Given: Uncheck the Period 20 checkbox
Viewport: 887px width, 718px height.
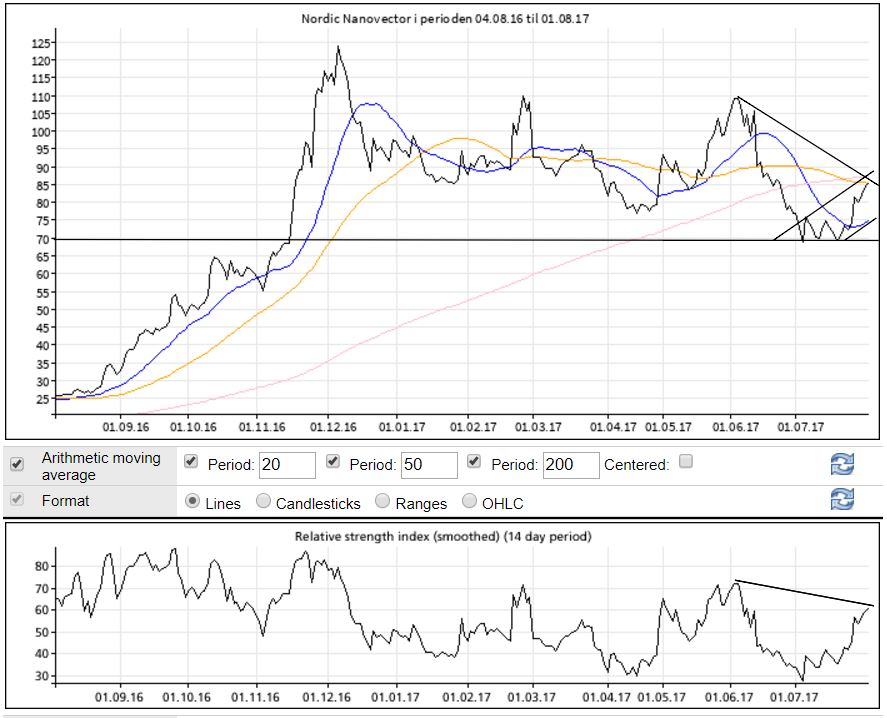Looking at the screenshot, I should click(192, 463).
